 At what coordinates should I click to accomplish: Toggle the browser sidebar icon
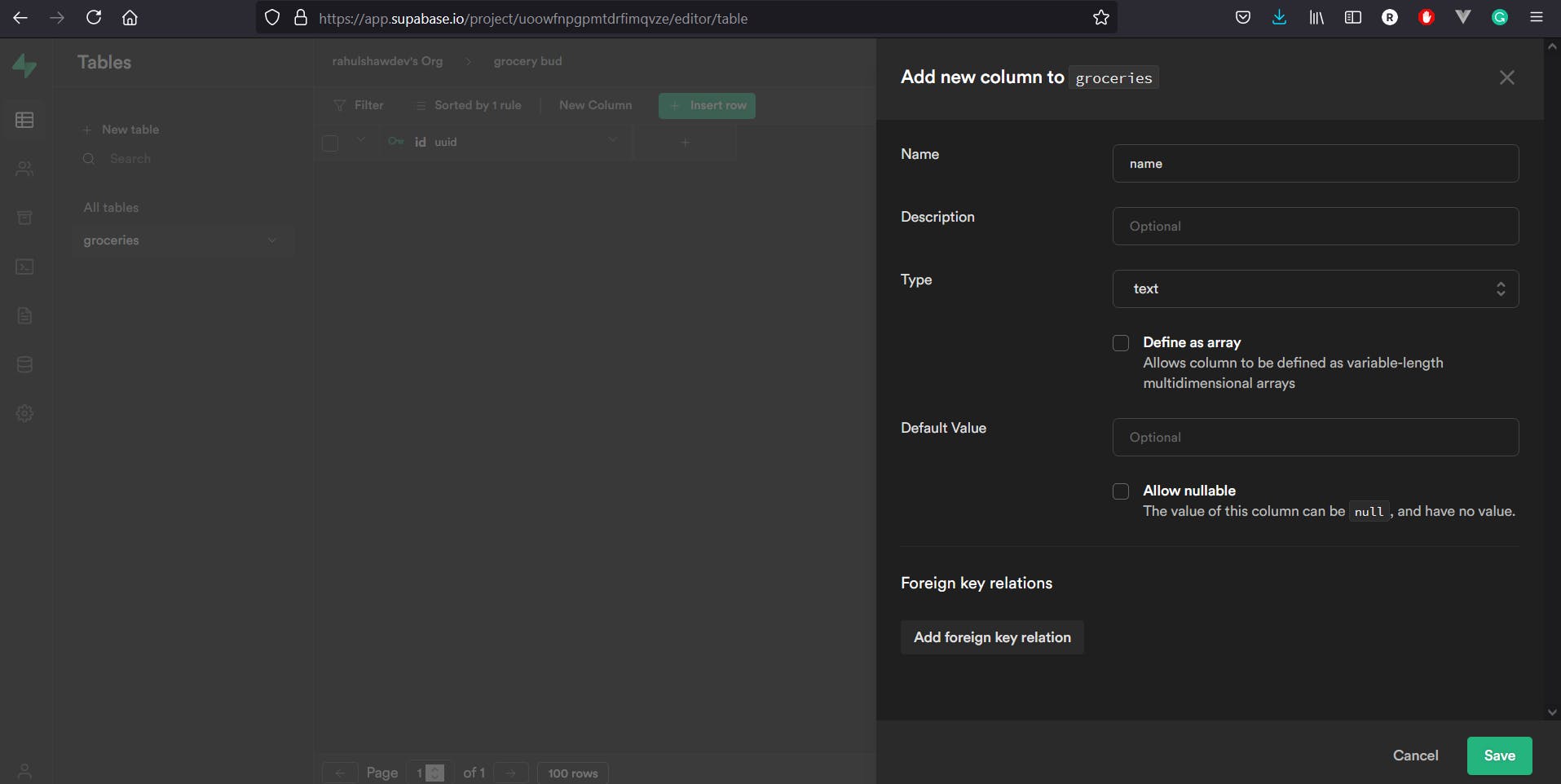pos(1353,17)
